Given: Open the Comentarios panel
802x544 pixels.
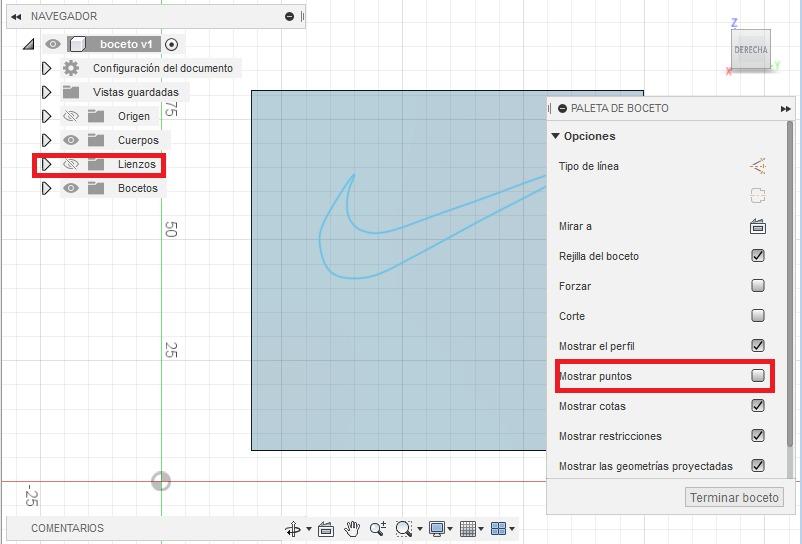Looking at the screenshot, I should coord(67,528).
